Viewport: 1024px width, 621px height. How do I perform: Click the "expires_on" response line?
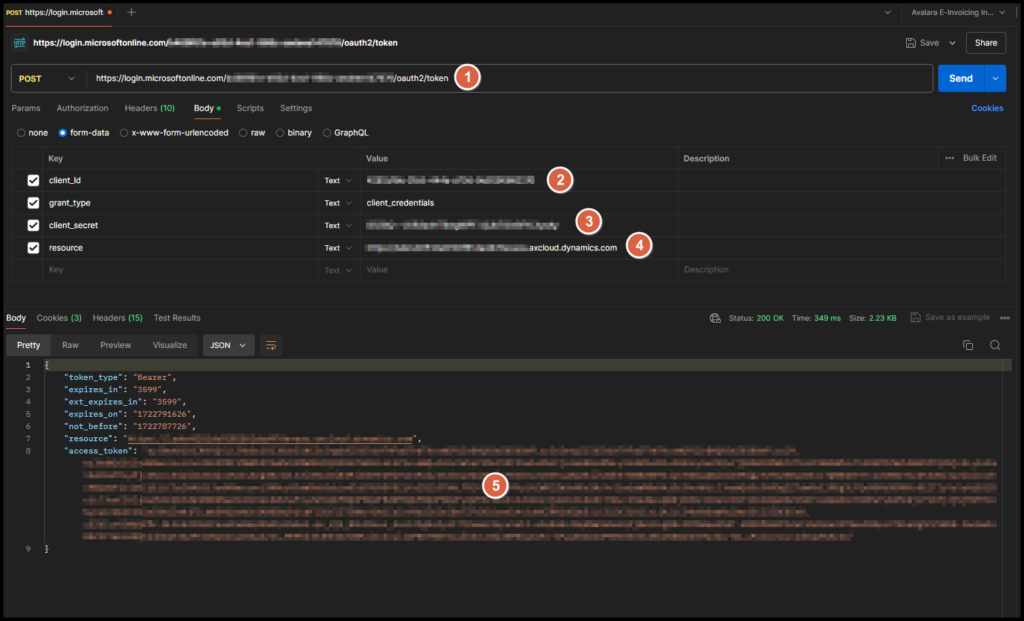coord(130,415)
